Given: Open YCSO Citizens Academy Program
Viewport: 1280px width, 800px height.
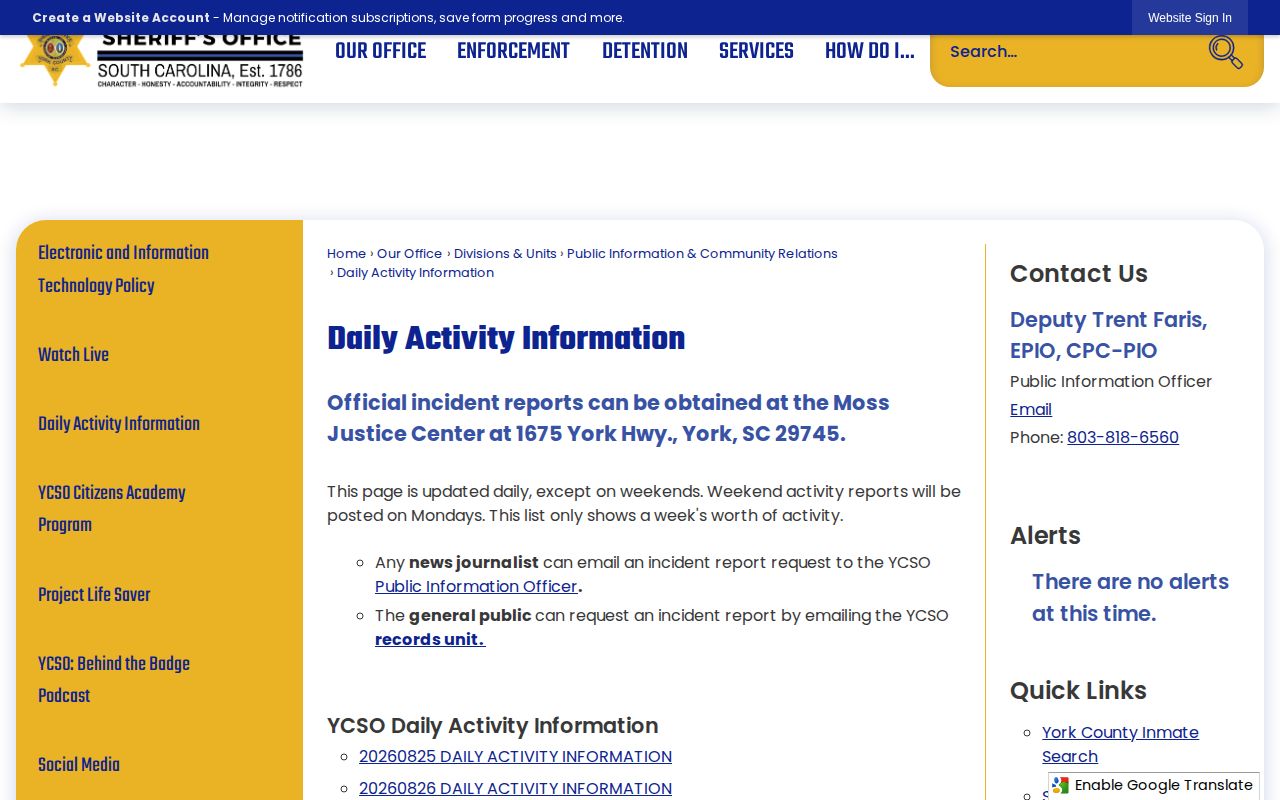Looking at the screenshot, I should pos(112,509).
